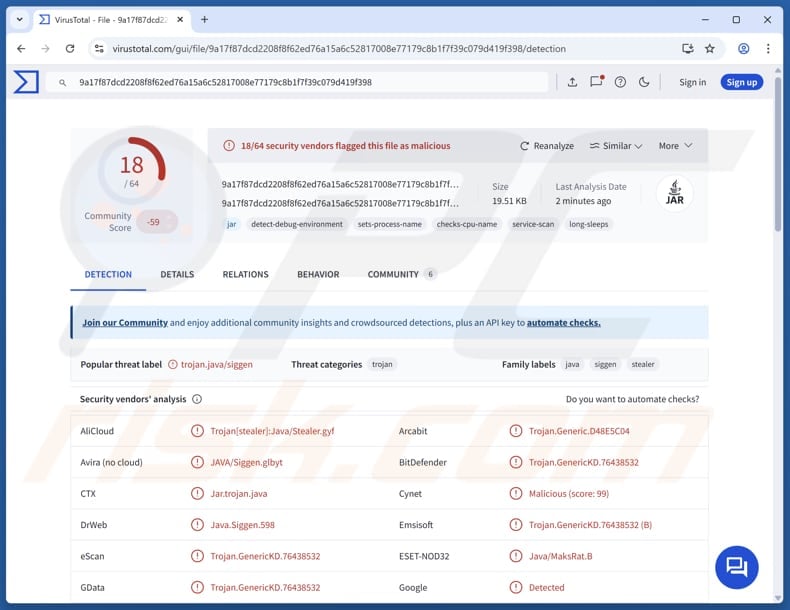This screenshot has width=790, height=610.
Task: Click the warning icon for DrWeb detection
Action: [197, 525]
